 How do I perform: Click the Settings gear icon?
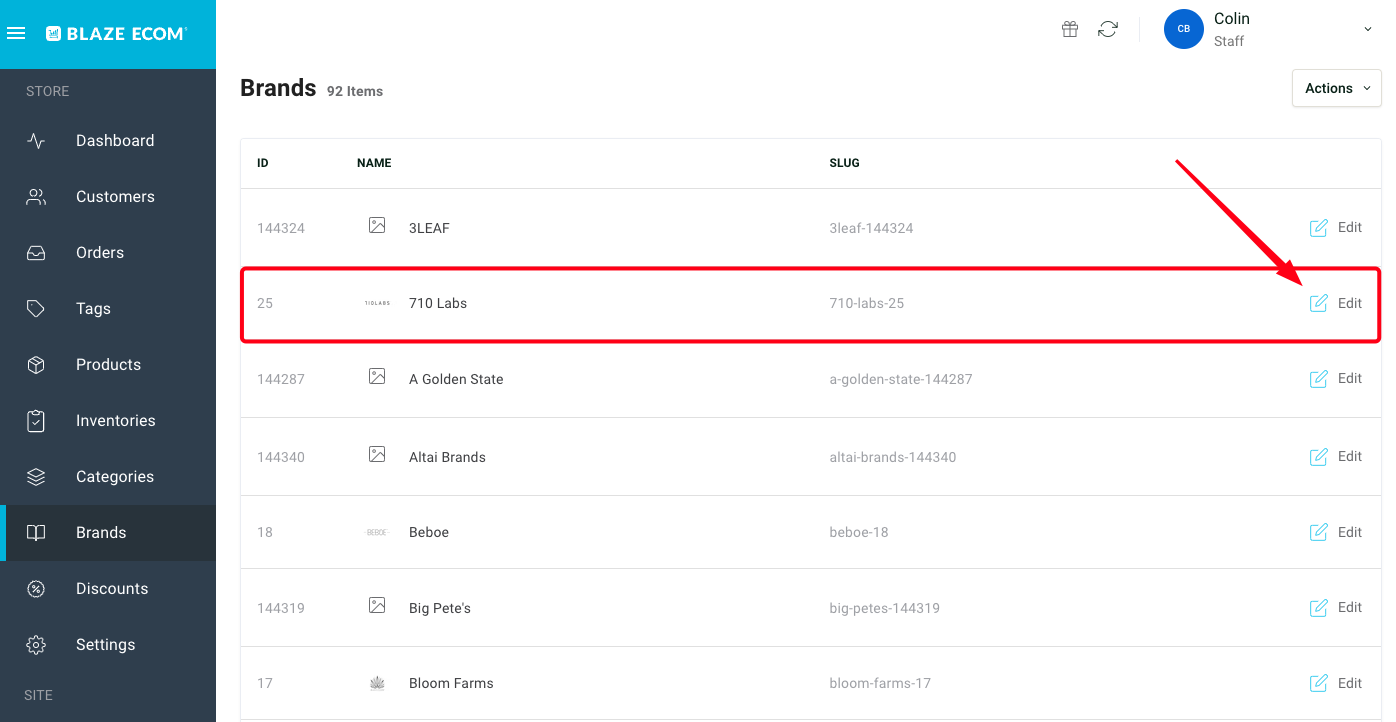(x=36, y=645)
